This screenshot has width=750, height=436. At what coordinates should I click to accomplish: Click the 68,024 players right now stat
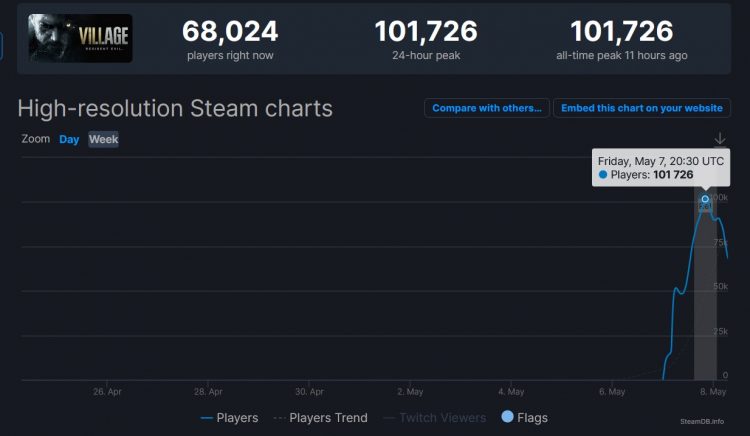(230, 32)
